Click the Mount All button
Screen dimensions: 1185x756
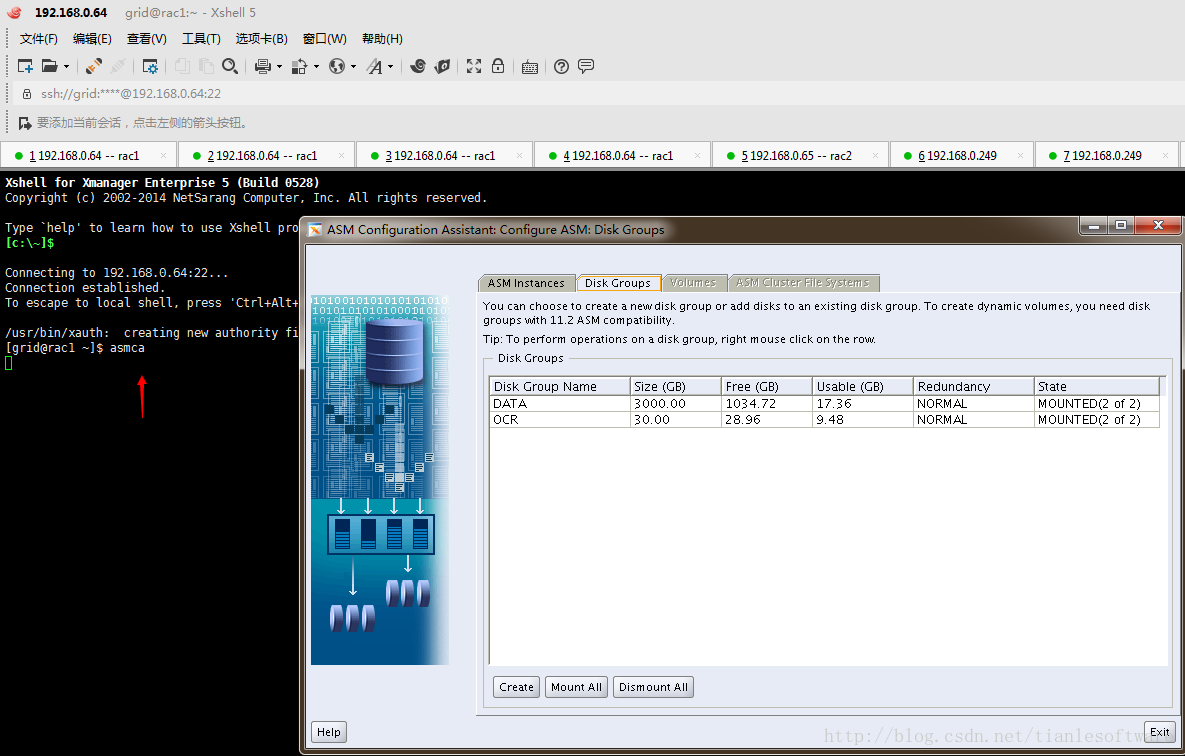click(x=576, y=687)
